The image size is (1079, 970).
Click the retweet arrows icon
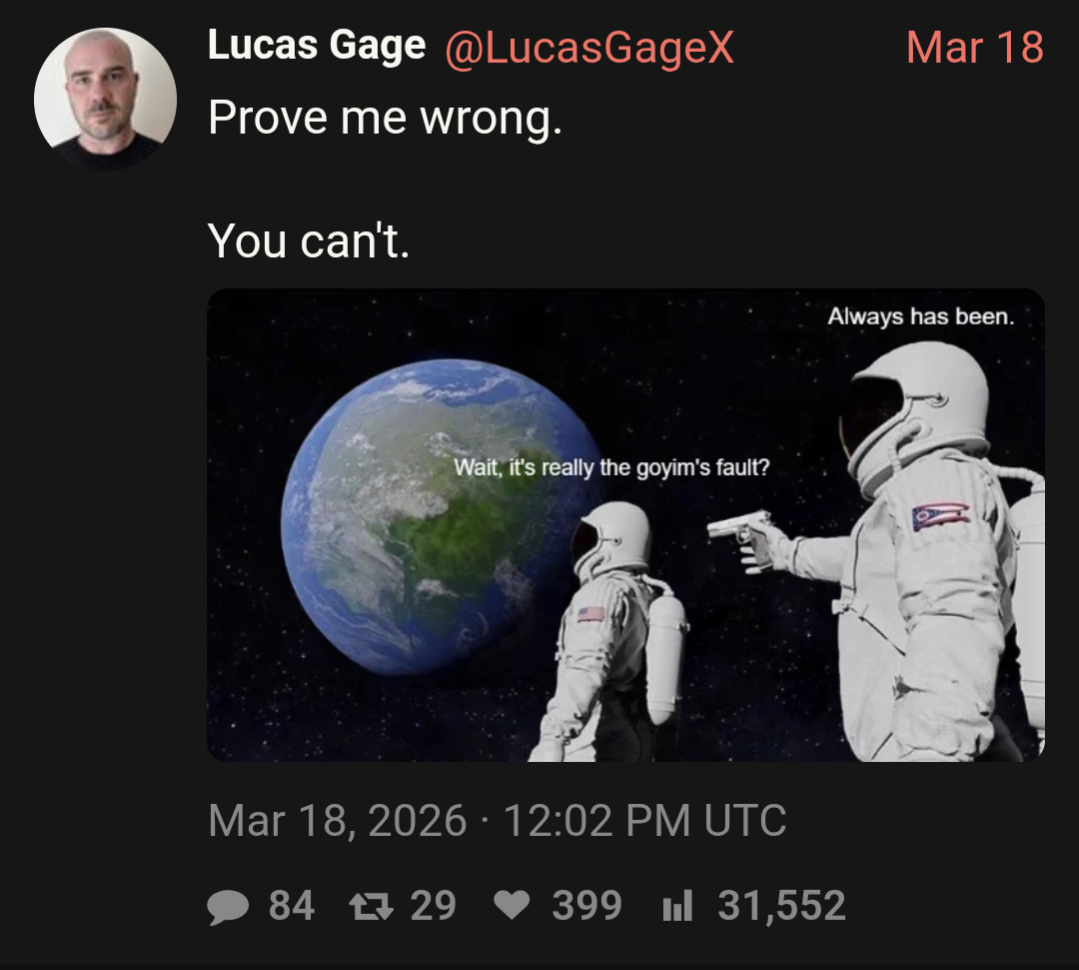coord(371,906)
